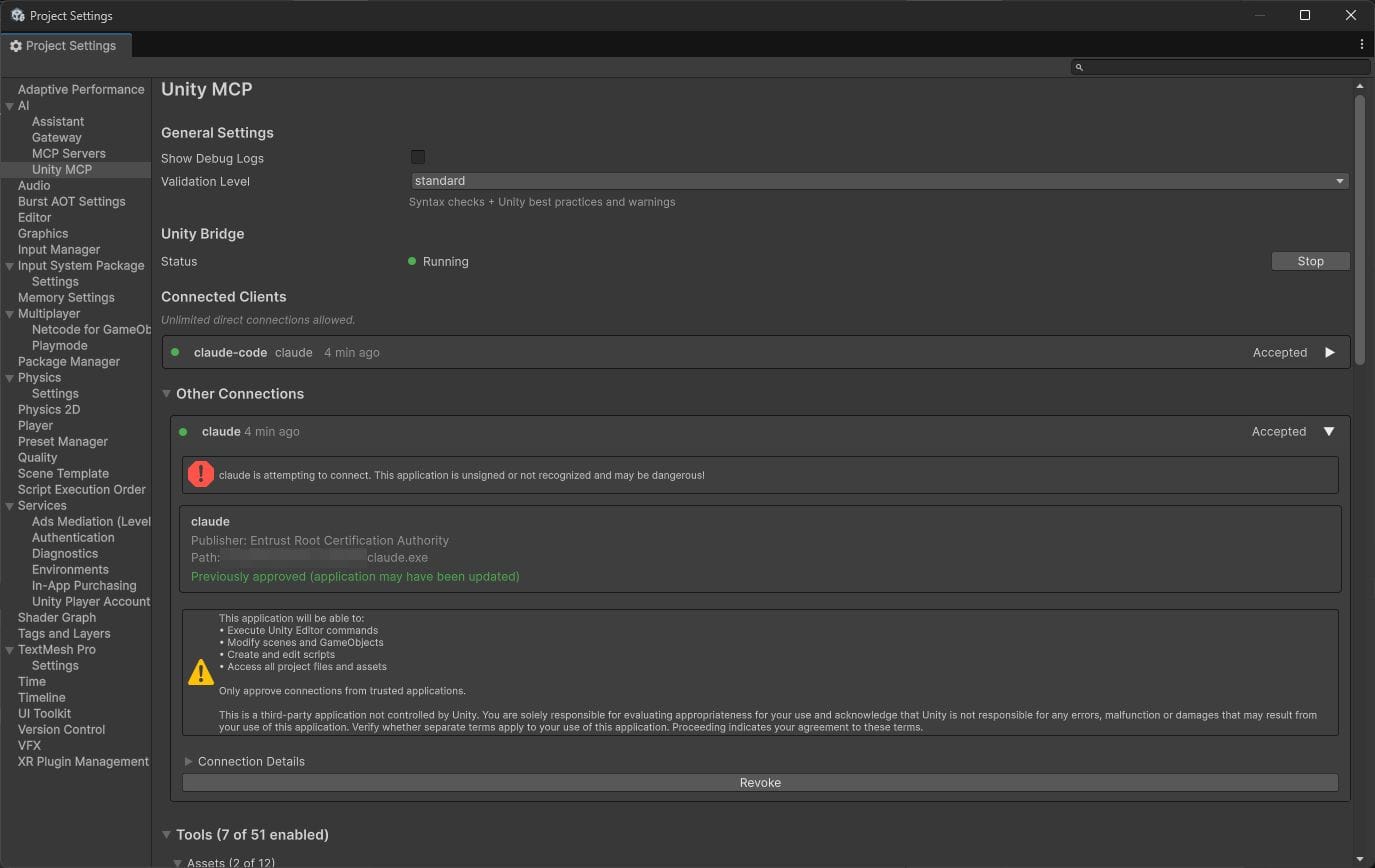Viewport: 1375px width, 868px height.
Task: Open the Validation Level dropdown
Action: click(x=880, y=181)
